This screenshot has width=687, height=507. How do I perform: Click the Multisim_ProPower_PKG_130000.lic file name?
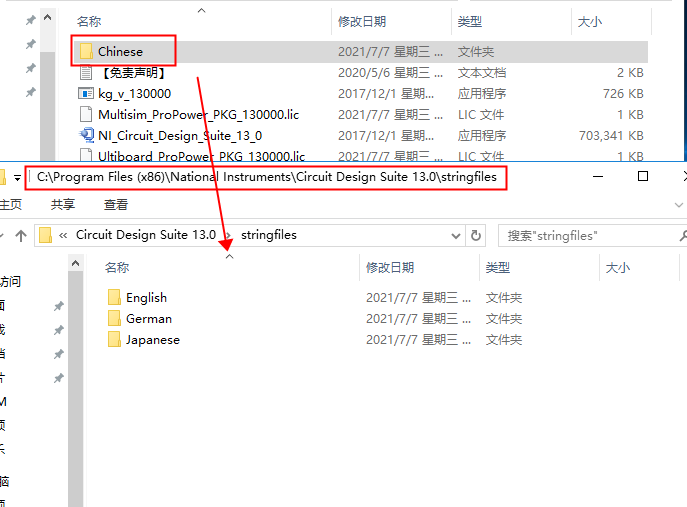[198, 114]
